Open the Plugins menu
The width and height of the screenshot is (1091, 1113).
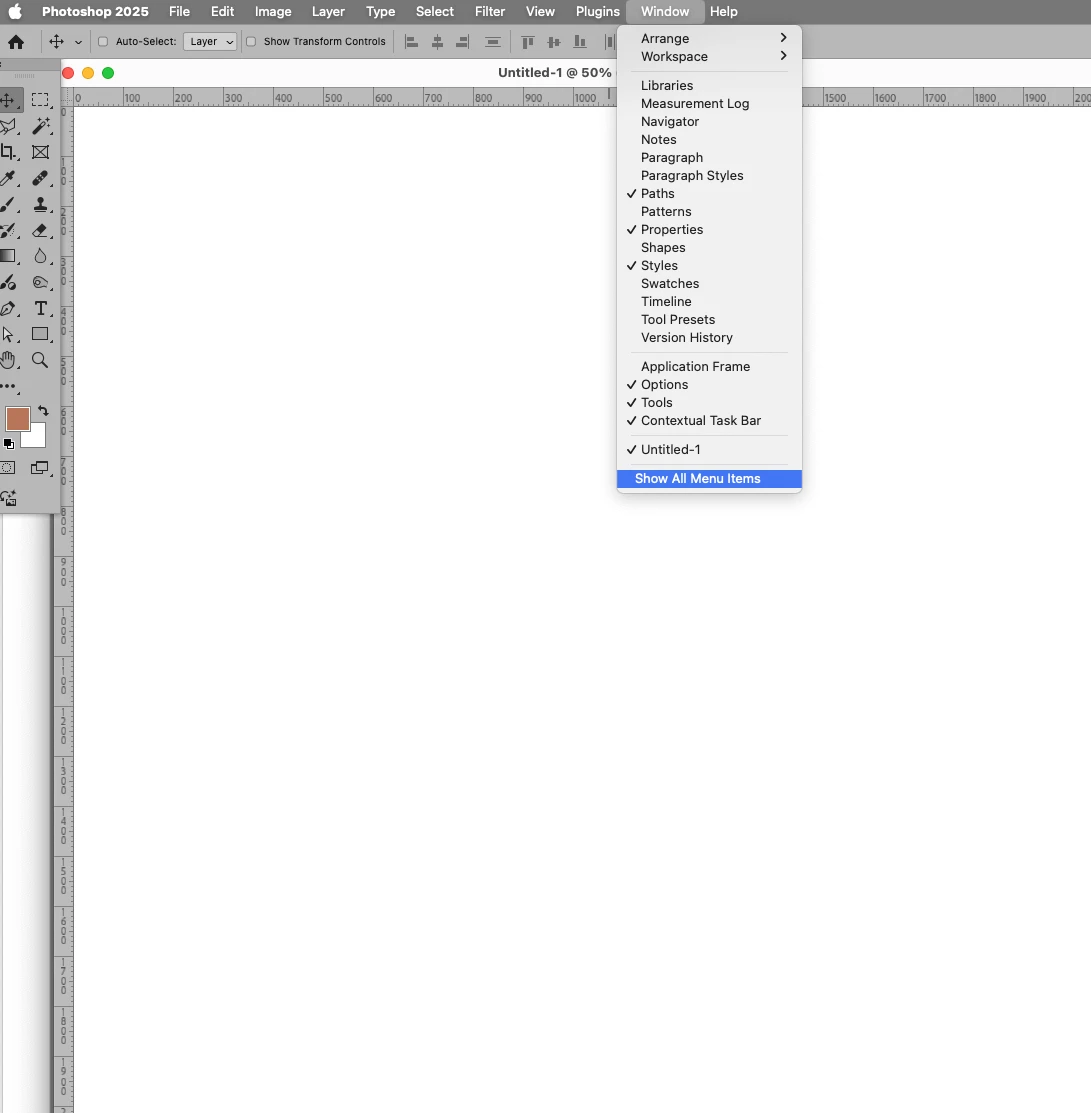coord(598,11)
